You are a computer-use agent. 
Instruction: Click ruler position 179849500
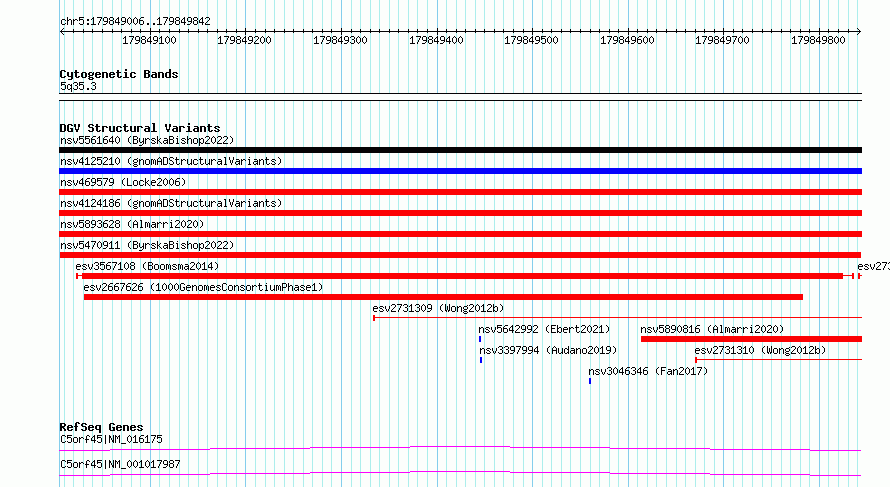tap(532, 40)
